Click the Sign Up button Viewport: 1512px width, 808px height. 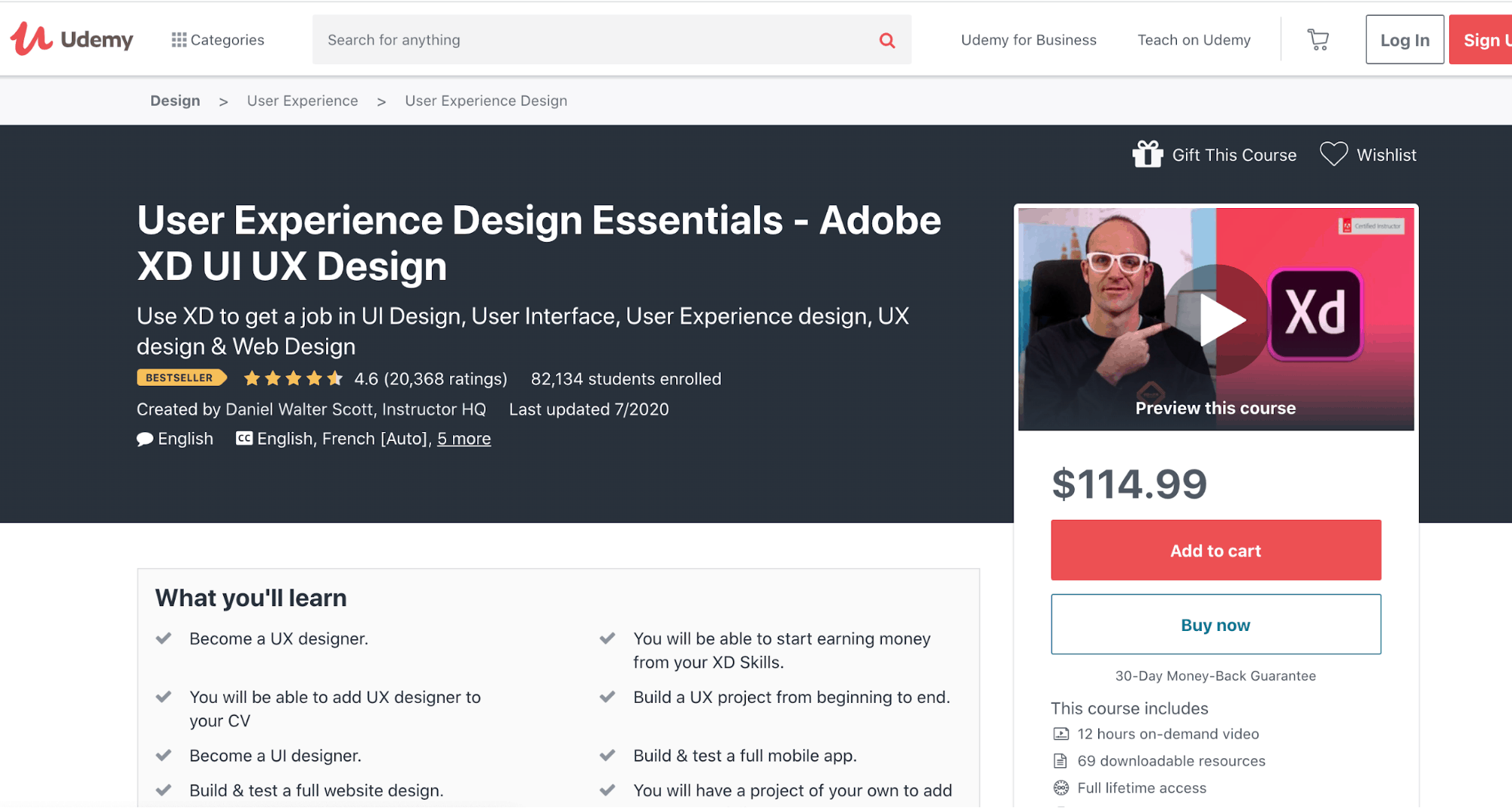pos(1481,40)
